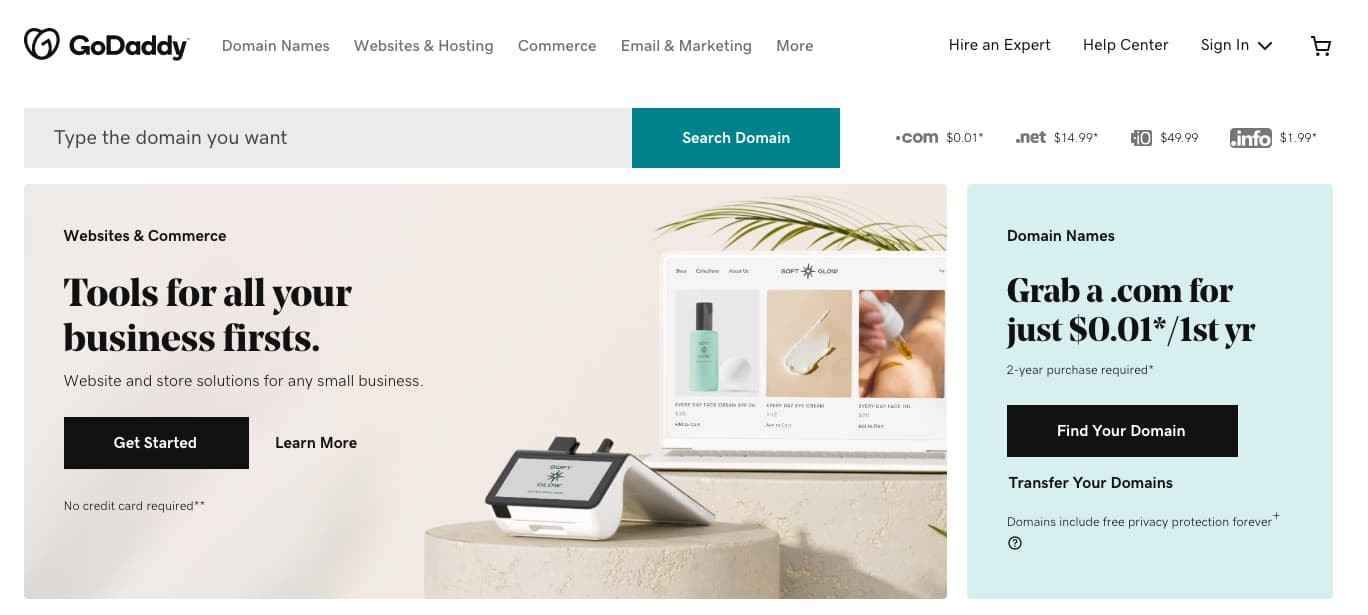Show the More navigation menu

coord(795,46)
